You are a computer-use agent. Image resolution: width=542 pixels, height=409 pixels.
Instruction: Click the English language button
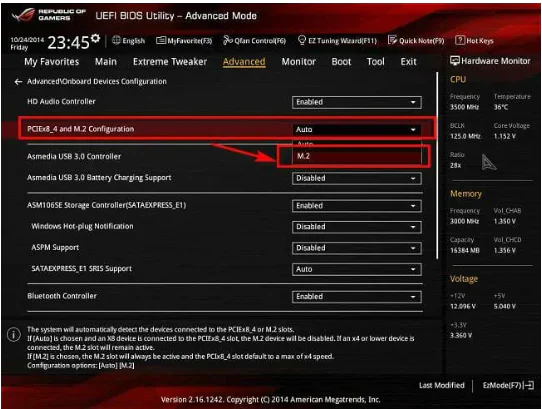129,41
